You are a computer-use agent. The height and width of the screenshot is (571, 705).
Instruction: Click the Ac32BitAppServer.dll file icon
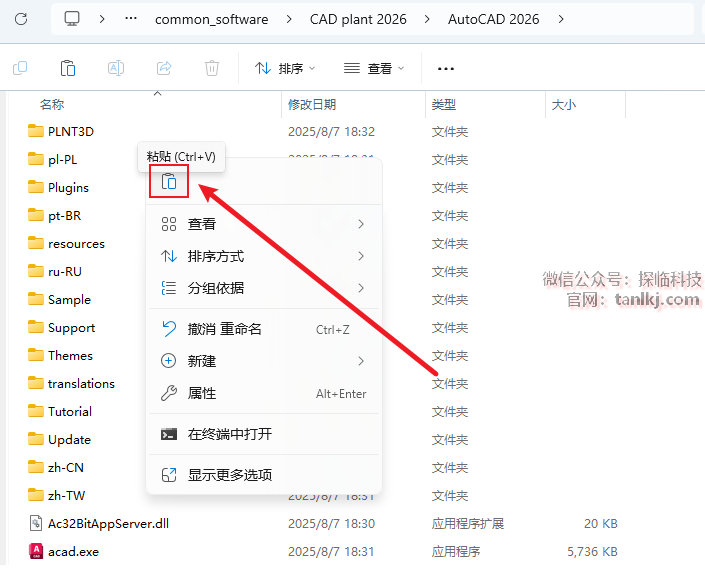(x=36, y=523)
